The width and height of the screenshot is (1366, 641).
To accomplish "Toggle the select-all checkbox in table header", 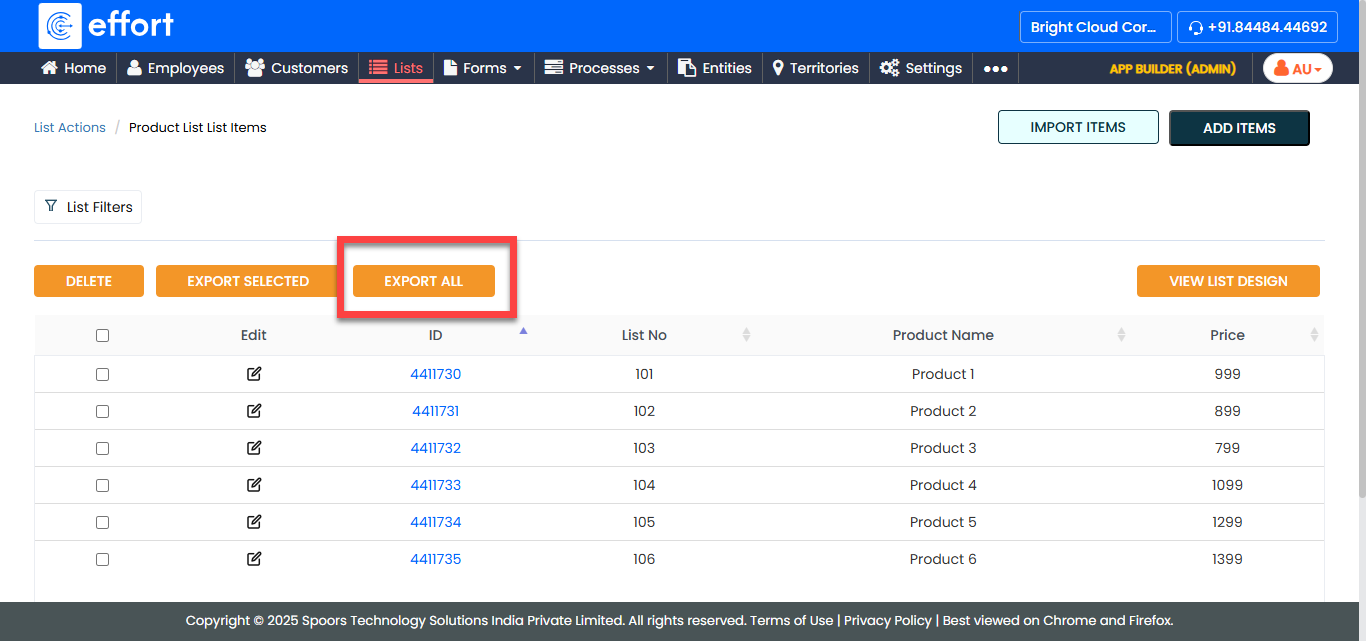I will click(x=102, y=336).
